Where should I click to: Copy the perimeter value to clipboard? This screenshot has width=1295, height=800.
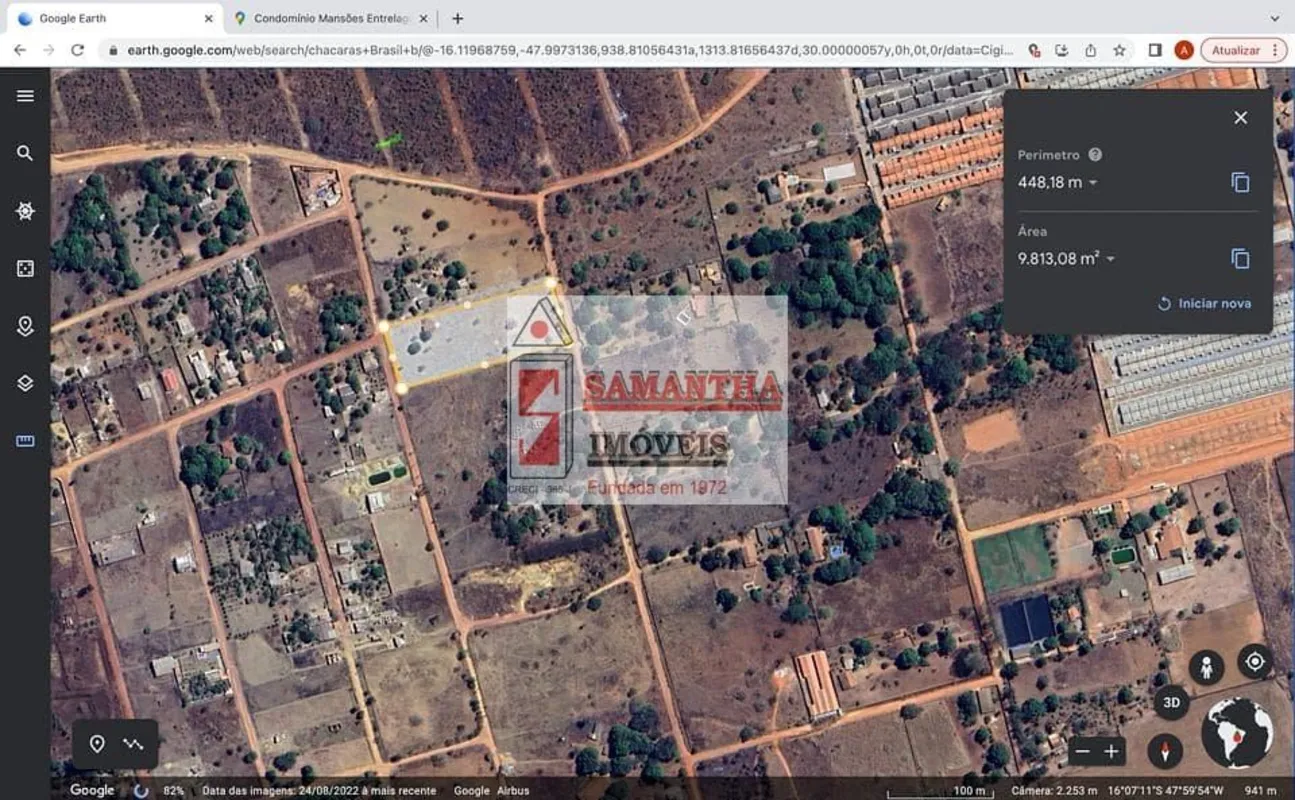coord(1240,182)
